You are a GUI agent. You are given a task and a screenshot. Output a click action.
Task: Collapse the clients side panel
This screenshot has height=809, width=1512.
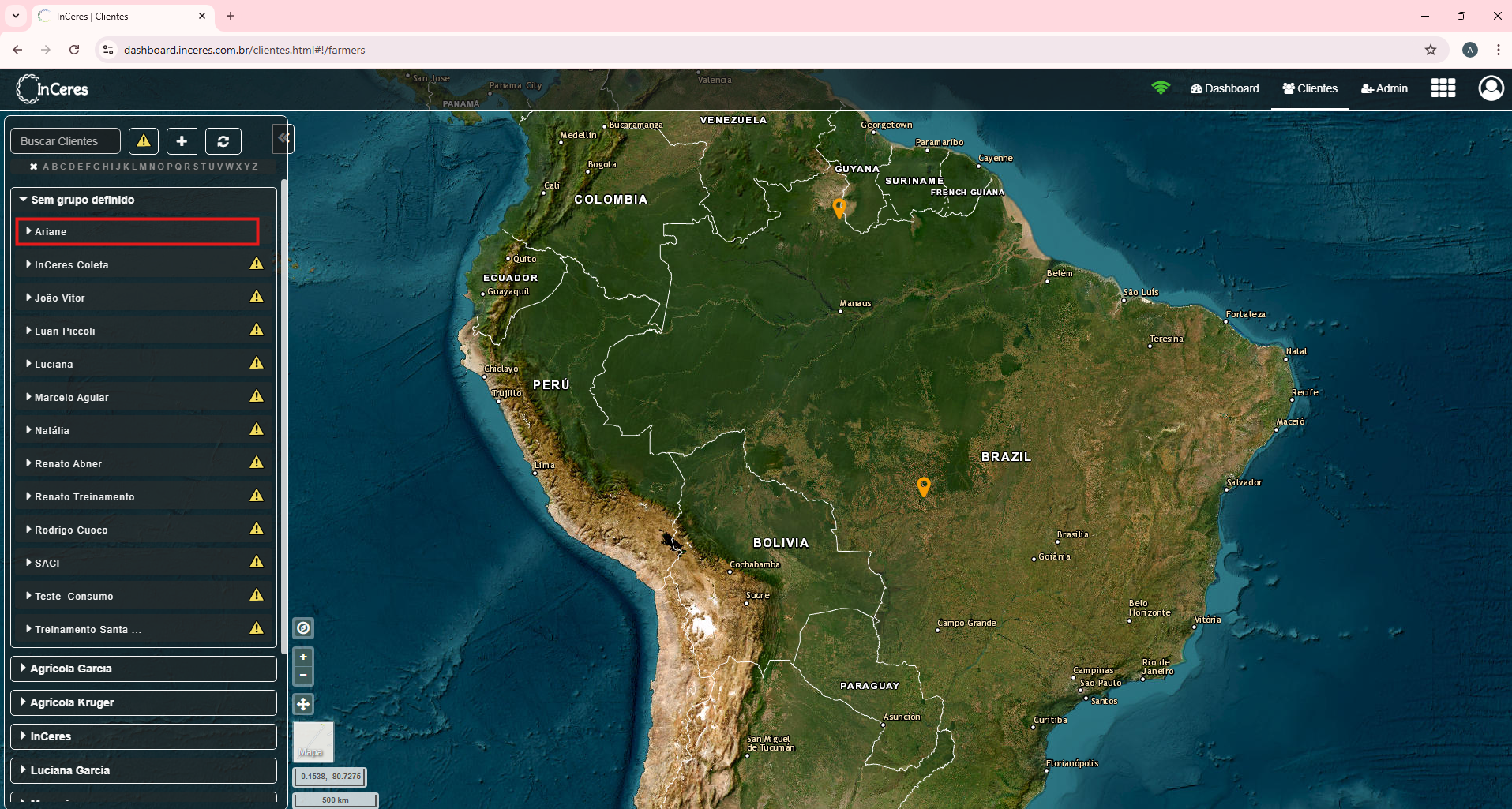[283, 139]
